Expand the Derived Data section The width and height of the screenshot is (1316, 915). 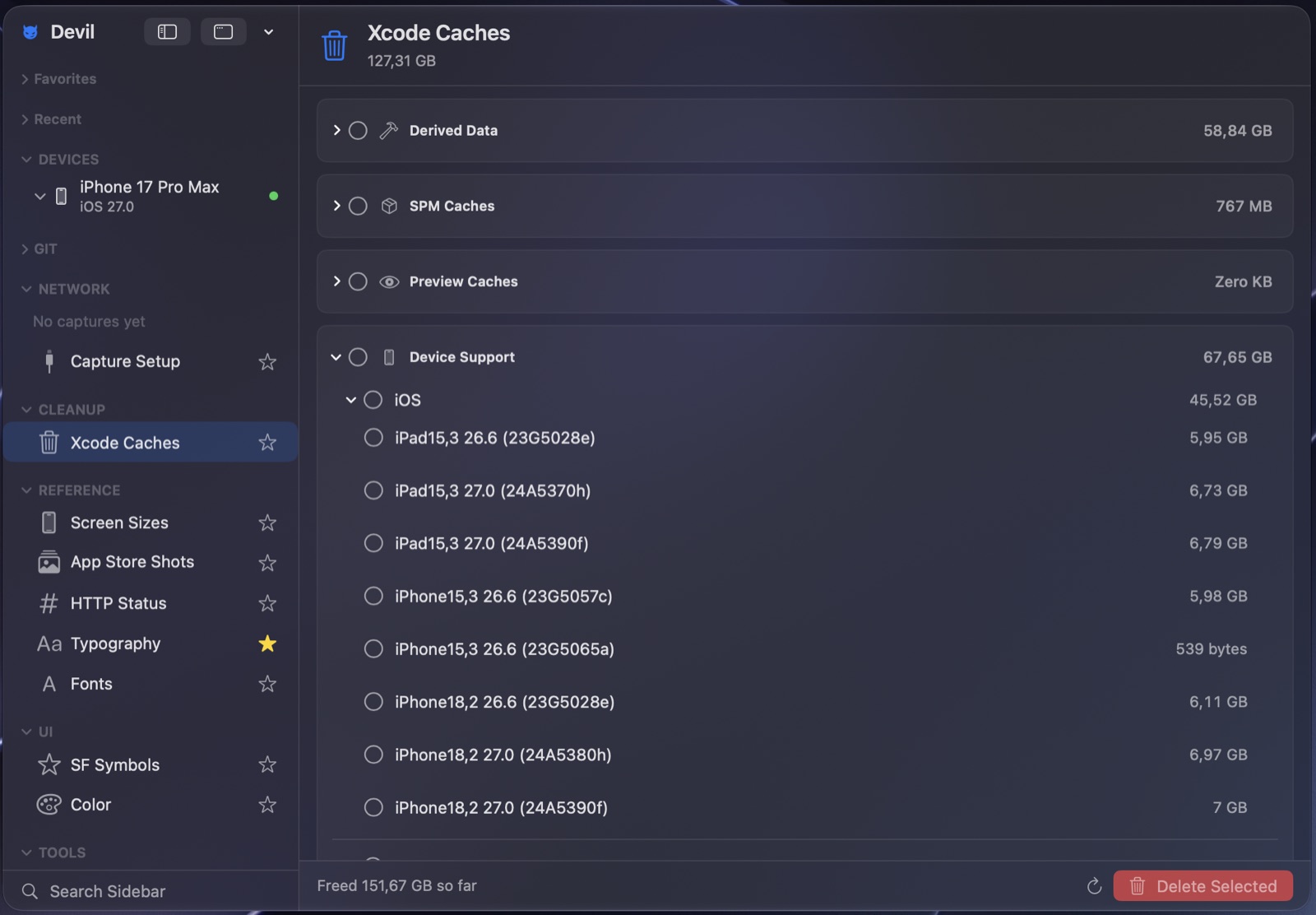[x=336, y=130]
